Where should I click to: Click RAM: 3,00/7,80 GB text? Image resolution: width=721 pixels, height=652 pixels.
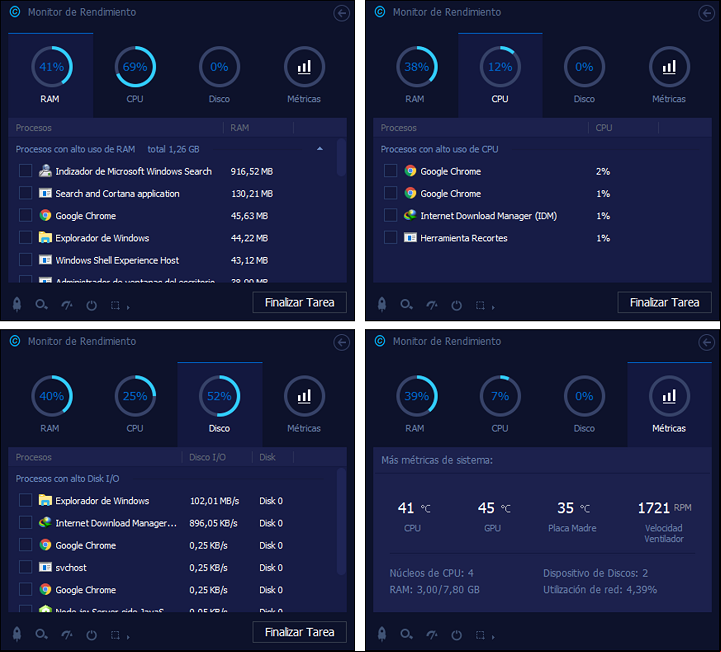pyautogui.click(x=435, y=589)
